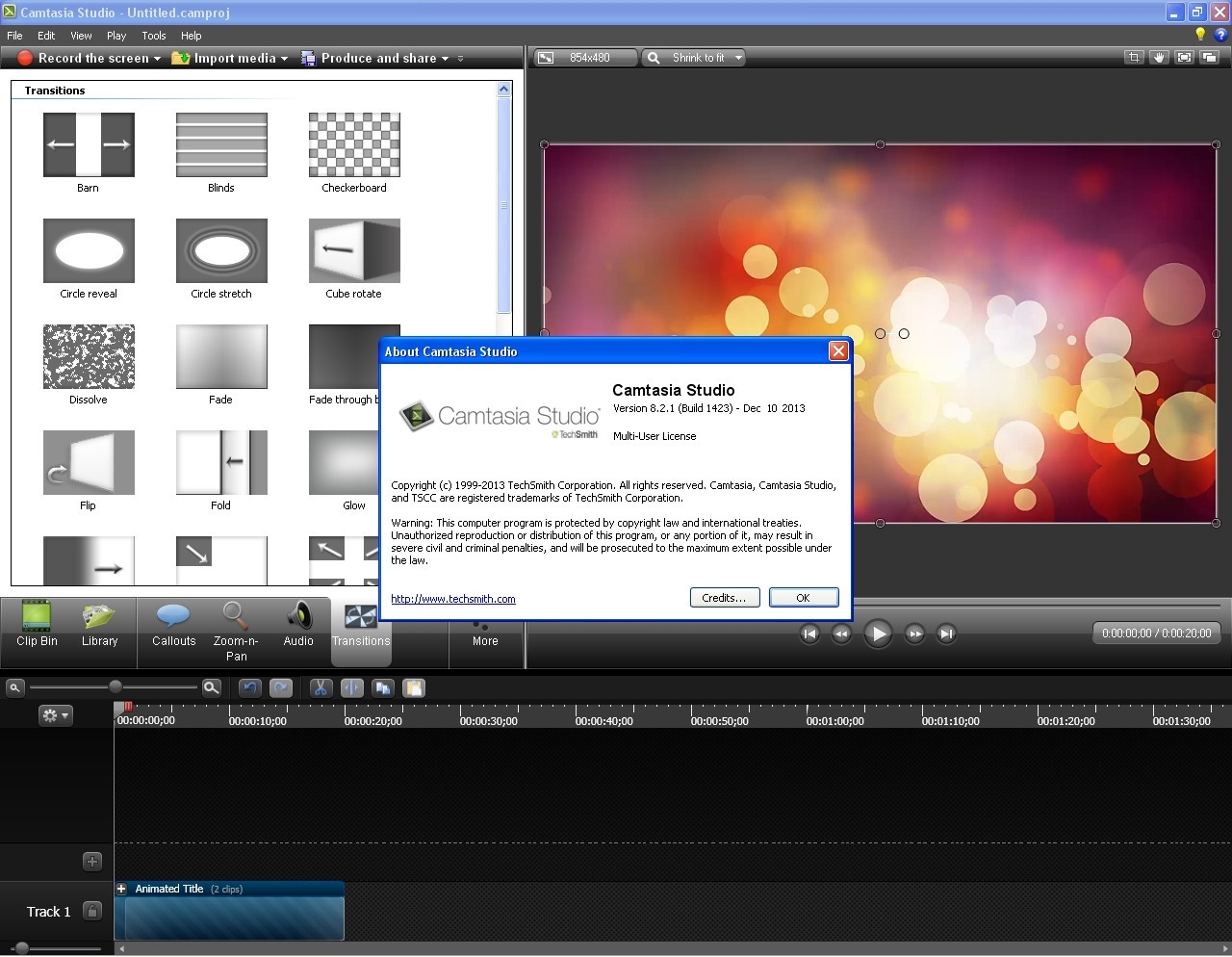
Task: Open the Clip Bin panel
Action: tap(37, 626)
